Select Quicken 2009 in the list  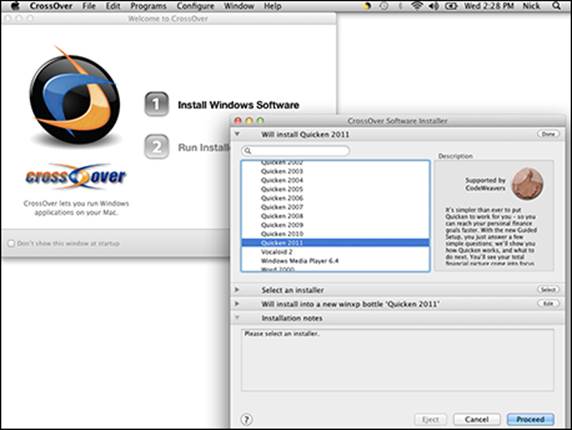(x=335, y=225)
